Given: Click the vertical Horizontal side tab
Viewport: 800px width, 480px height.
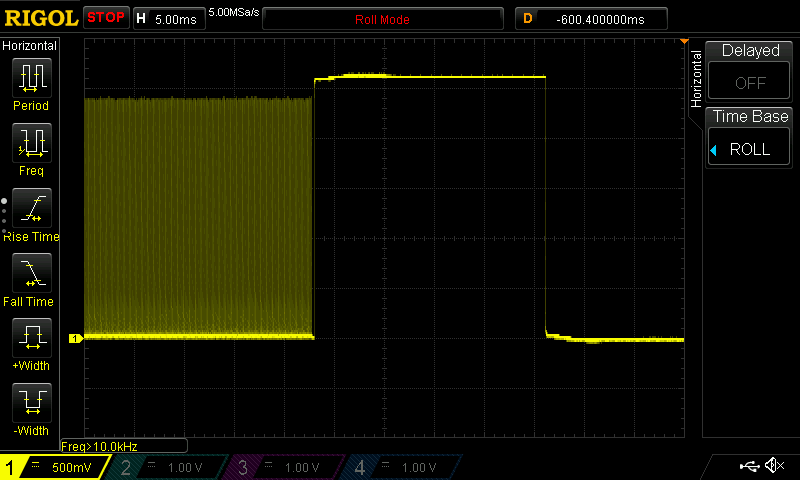Looking at the screenshot, I should pyautogui.click(x=696, y=78).
